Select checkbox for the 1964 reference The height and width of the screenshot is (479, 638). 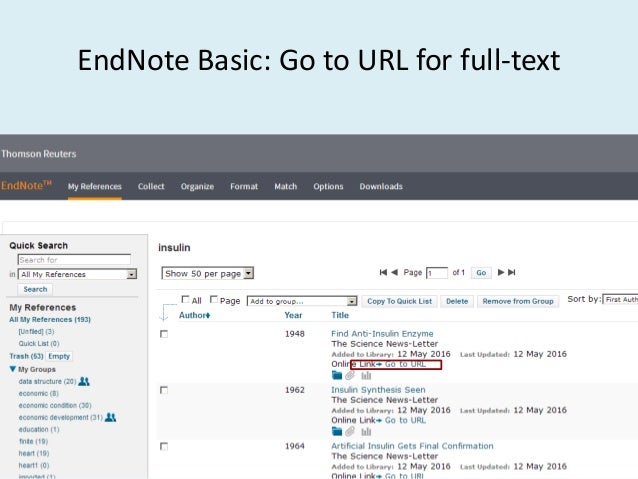coord(164,446)
